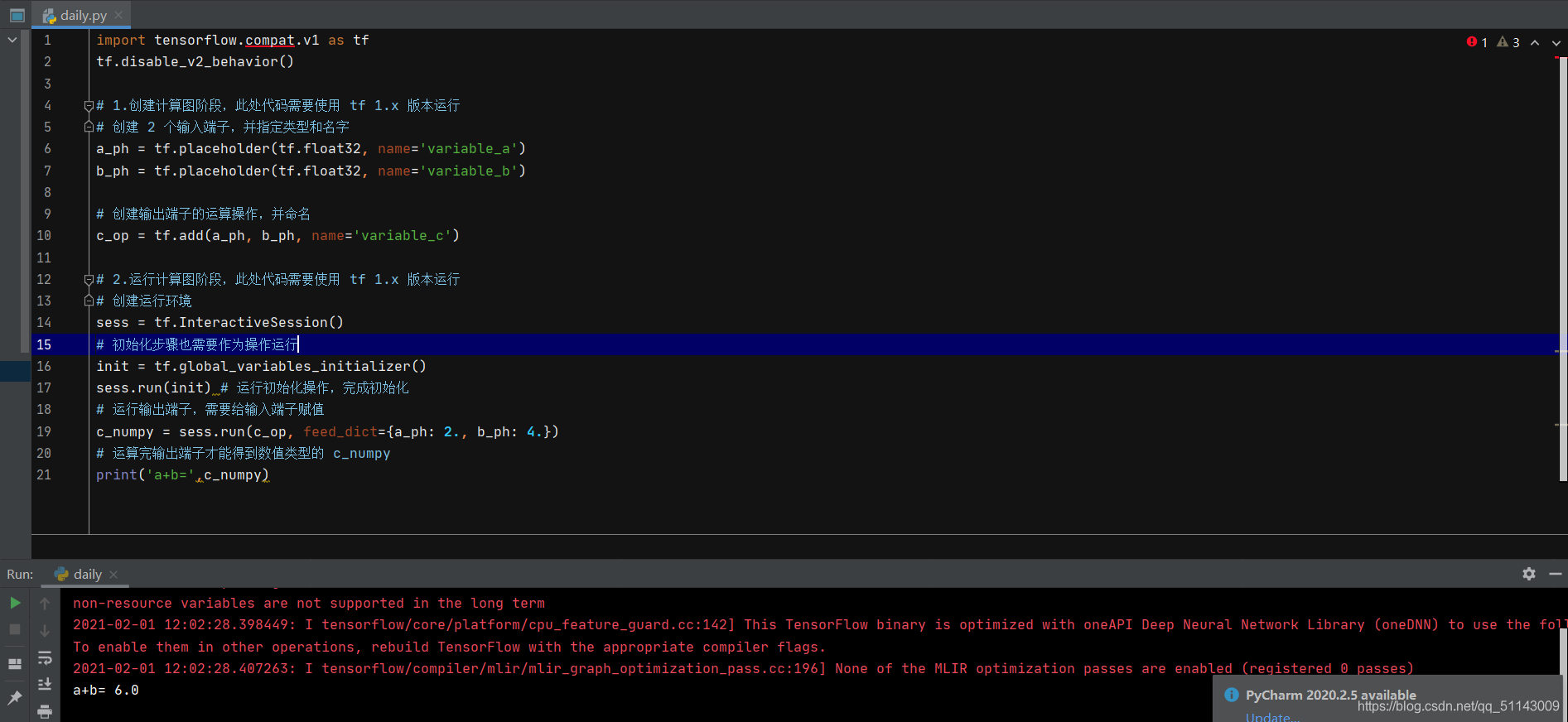Click 'tf.add' call on line 10
The width and height of the screenshot is (1568, 722).
[179, 235]
